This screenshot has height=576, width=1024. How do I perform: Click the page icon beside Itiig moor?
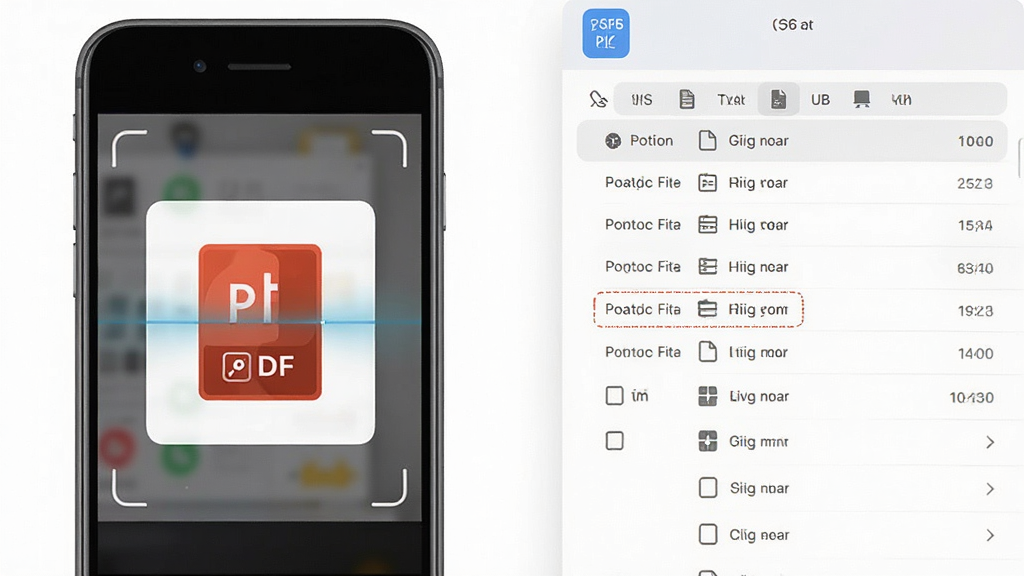(707, 352)
